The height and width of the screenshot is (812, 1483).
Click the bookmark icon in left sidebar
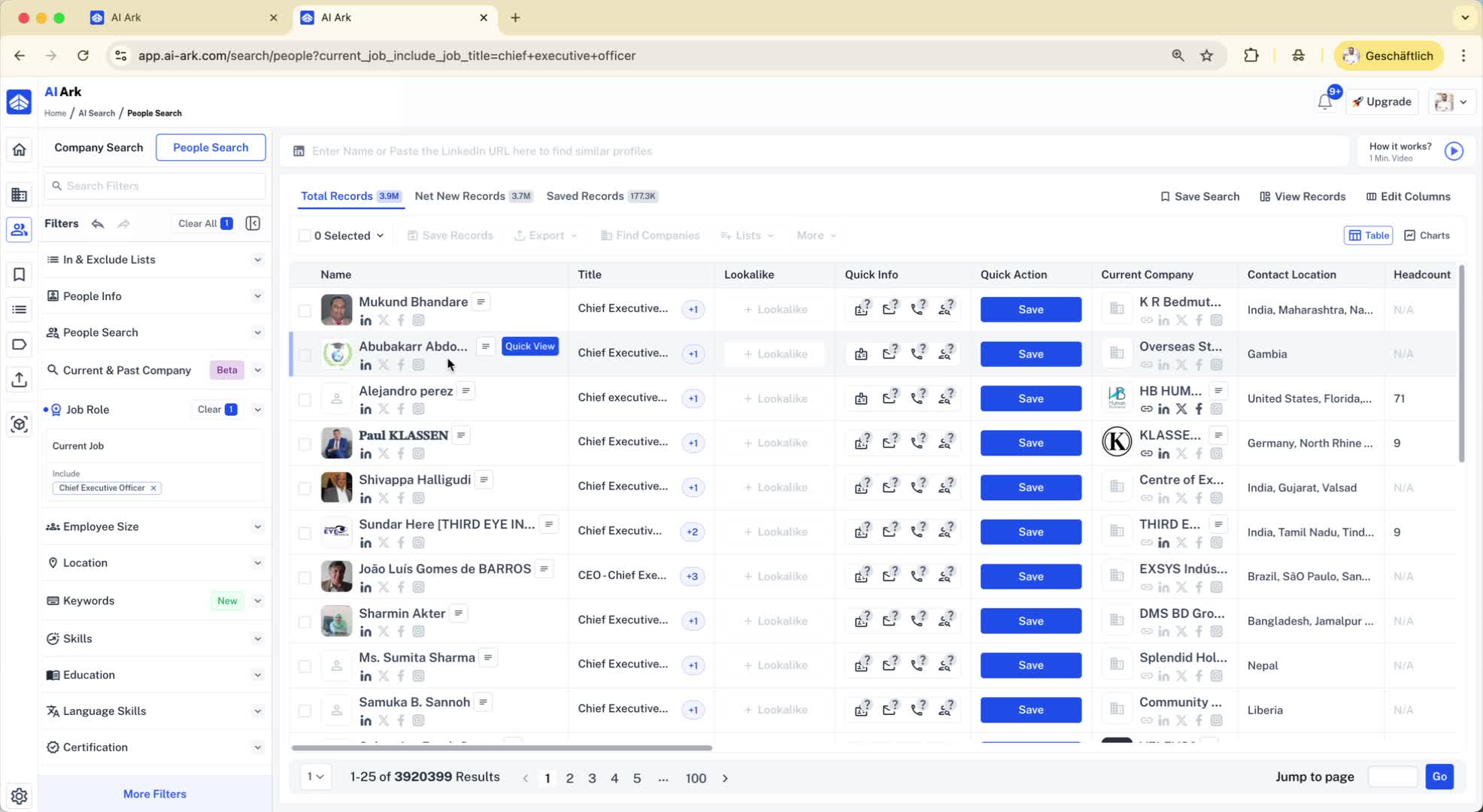[20, 274]
